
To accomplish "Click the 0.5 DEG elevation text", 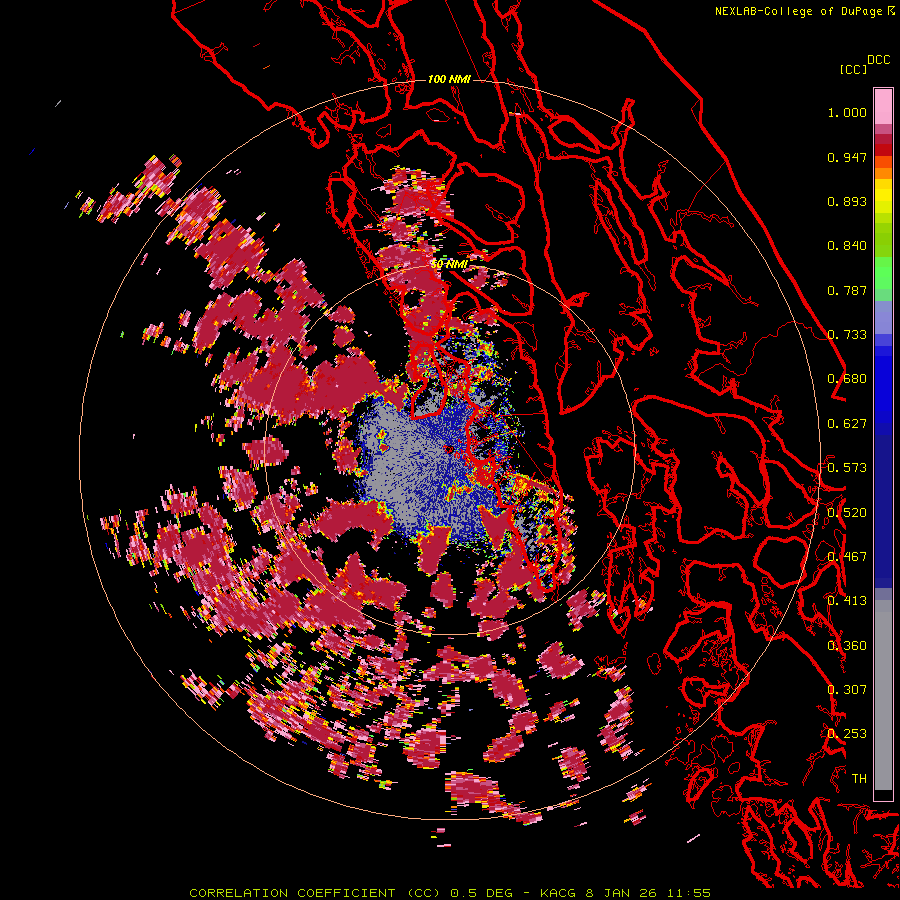I will click(480, 893).
